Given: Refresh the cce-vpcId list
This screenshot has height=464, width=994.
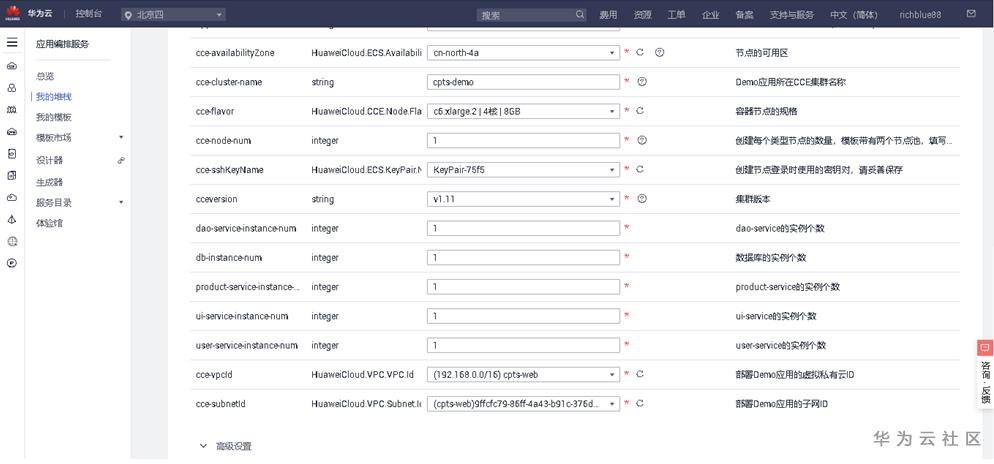Looking at the screenshot, I should pos(640,374).
